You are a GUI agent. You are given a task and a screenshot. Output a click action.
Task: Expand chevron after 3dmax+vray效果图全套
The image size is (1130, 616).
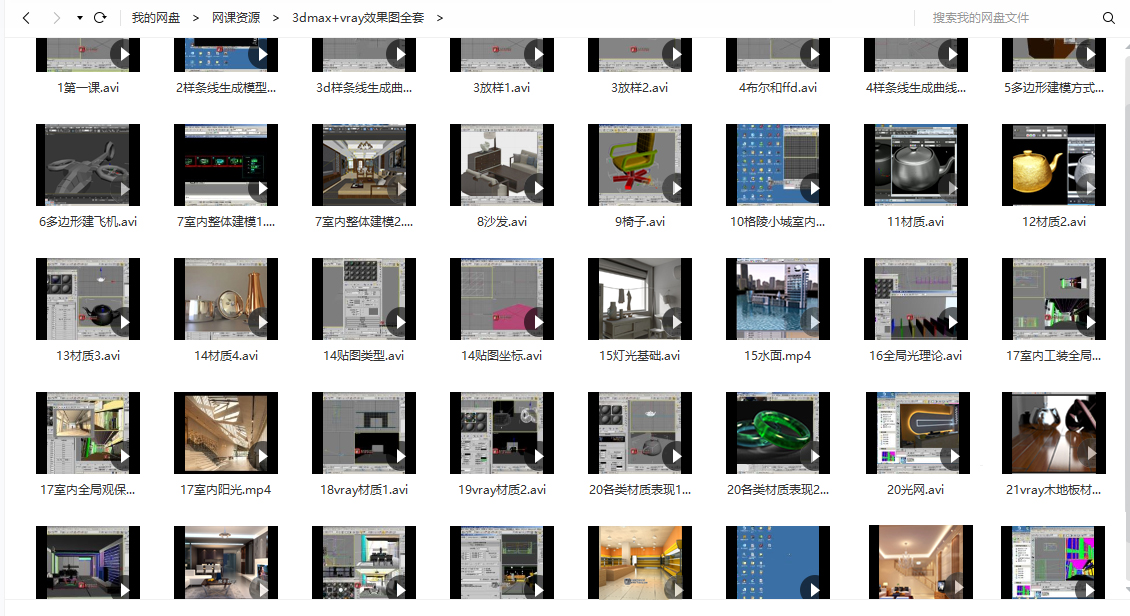point(440,17)
